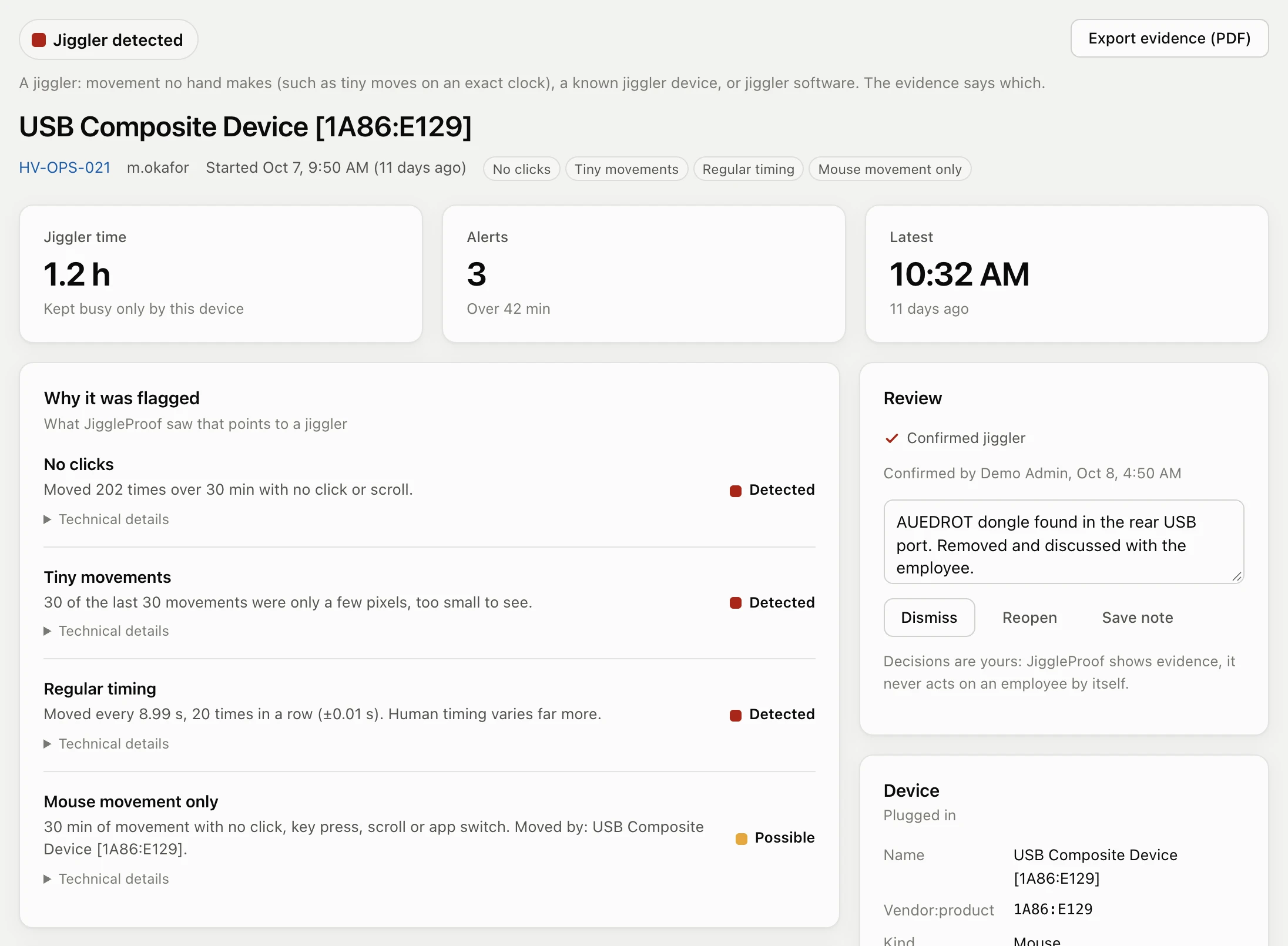Save note in the Review panel
The height and width of the screenshot is (946, 1288).
(x=1138, y=618)
